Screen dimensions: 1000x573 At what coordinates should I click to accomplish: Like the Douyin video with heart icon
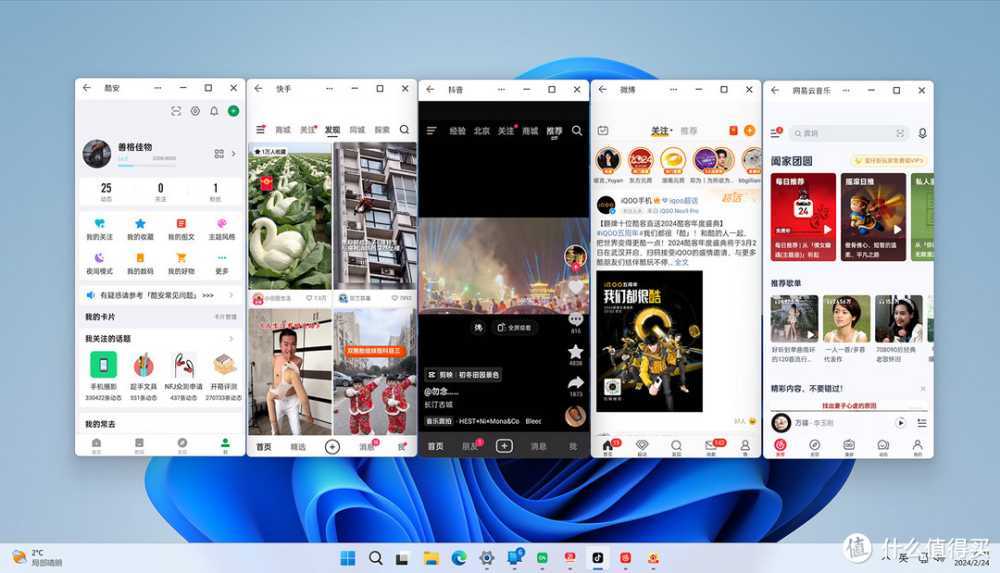pos(576,286)
